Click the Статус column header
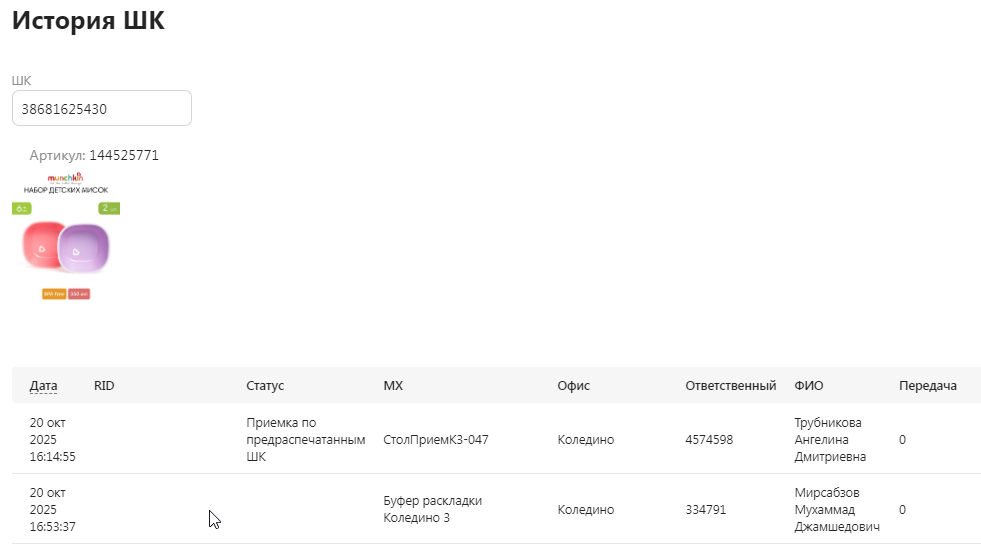This screenshot has height=558, width=981. [x=265, y=385]
